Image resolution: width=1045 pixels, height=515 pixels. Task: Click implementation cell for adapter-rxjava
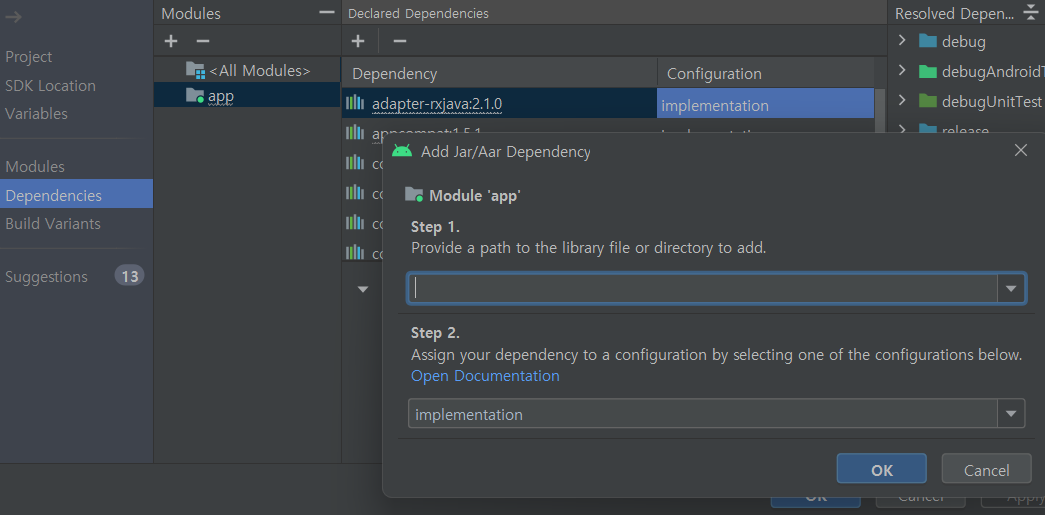766,104
